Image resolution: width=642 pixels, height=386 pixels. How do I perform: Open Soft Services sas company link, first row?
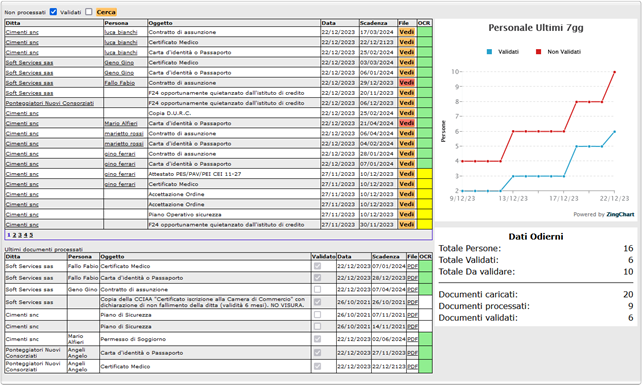[29, 63]
